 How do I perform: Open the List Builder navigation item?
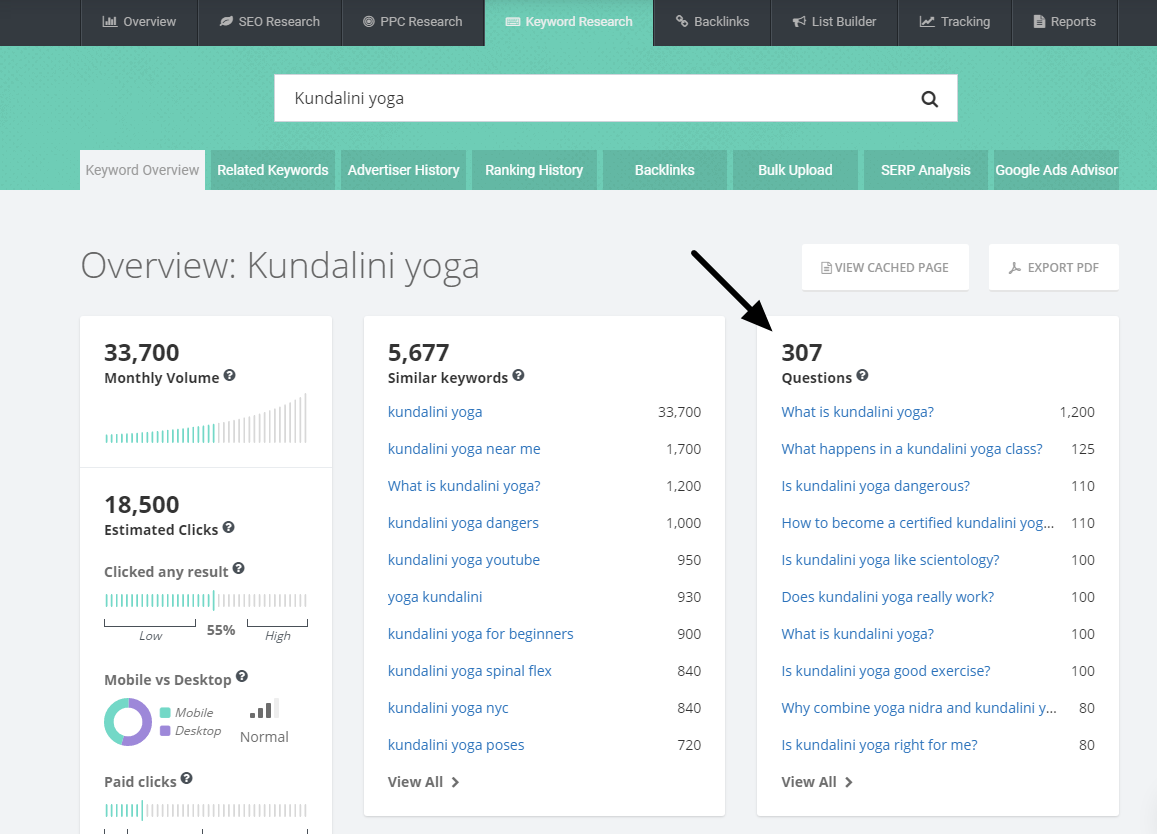[x=835, y=22]
